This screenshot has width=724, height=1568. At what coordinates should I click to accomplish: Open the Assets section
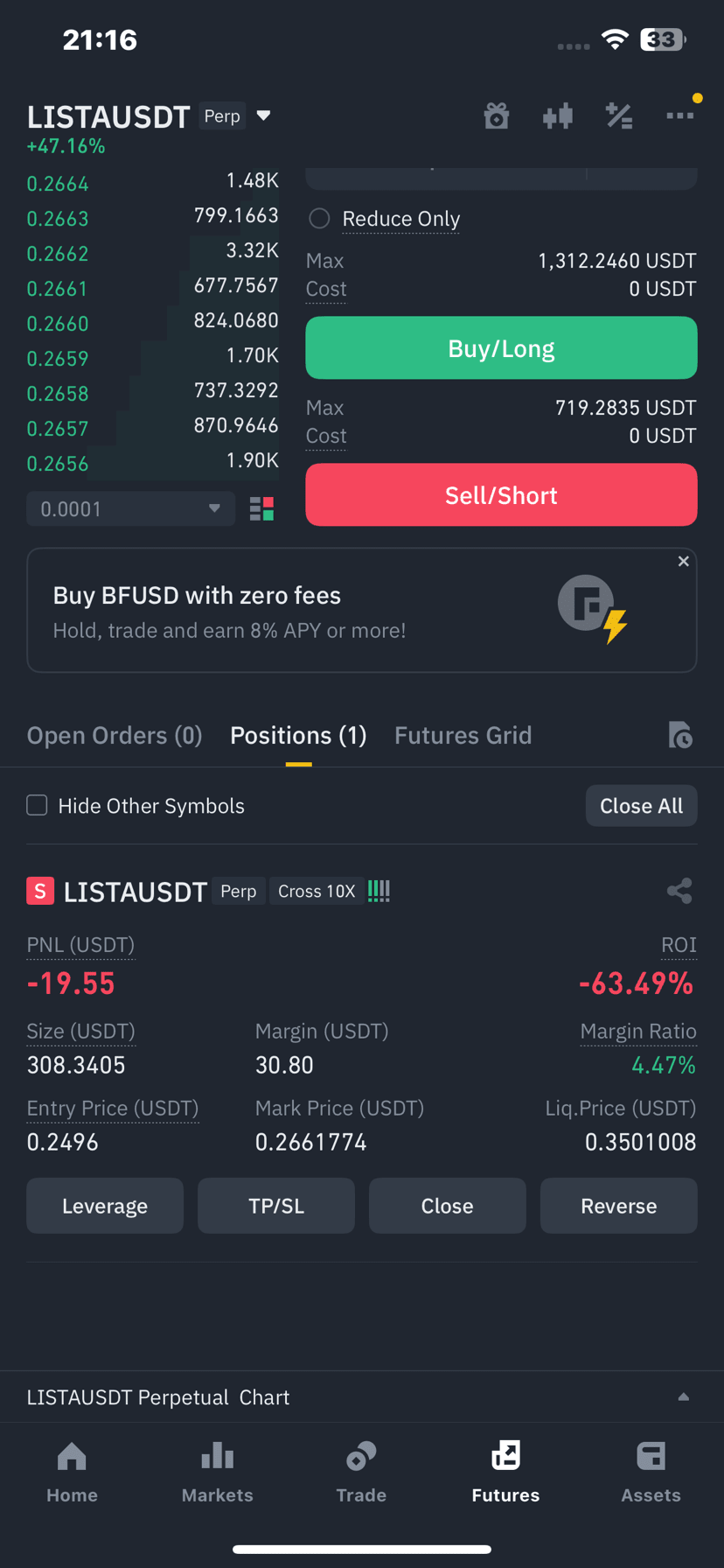pyautogui.click(x=651, y=1473)
